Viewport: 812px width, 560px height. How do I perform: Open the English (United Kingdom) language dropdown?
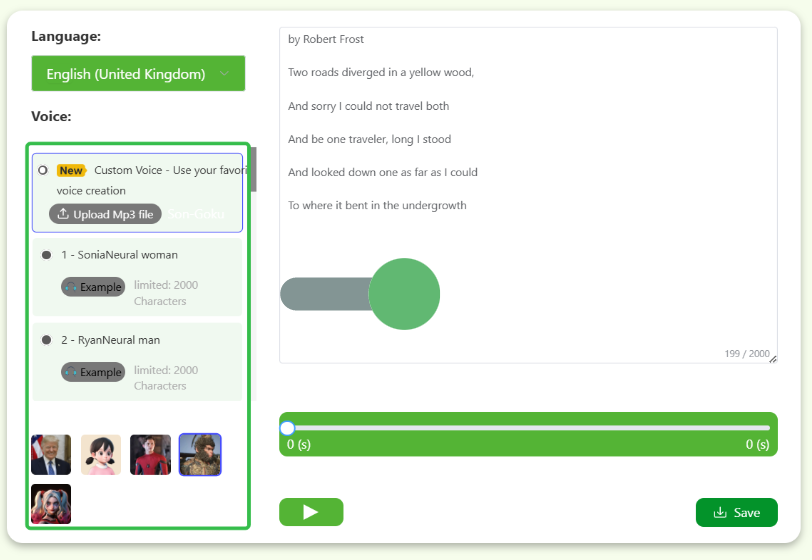point(138,74)
